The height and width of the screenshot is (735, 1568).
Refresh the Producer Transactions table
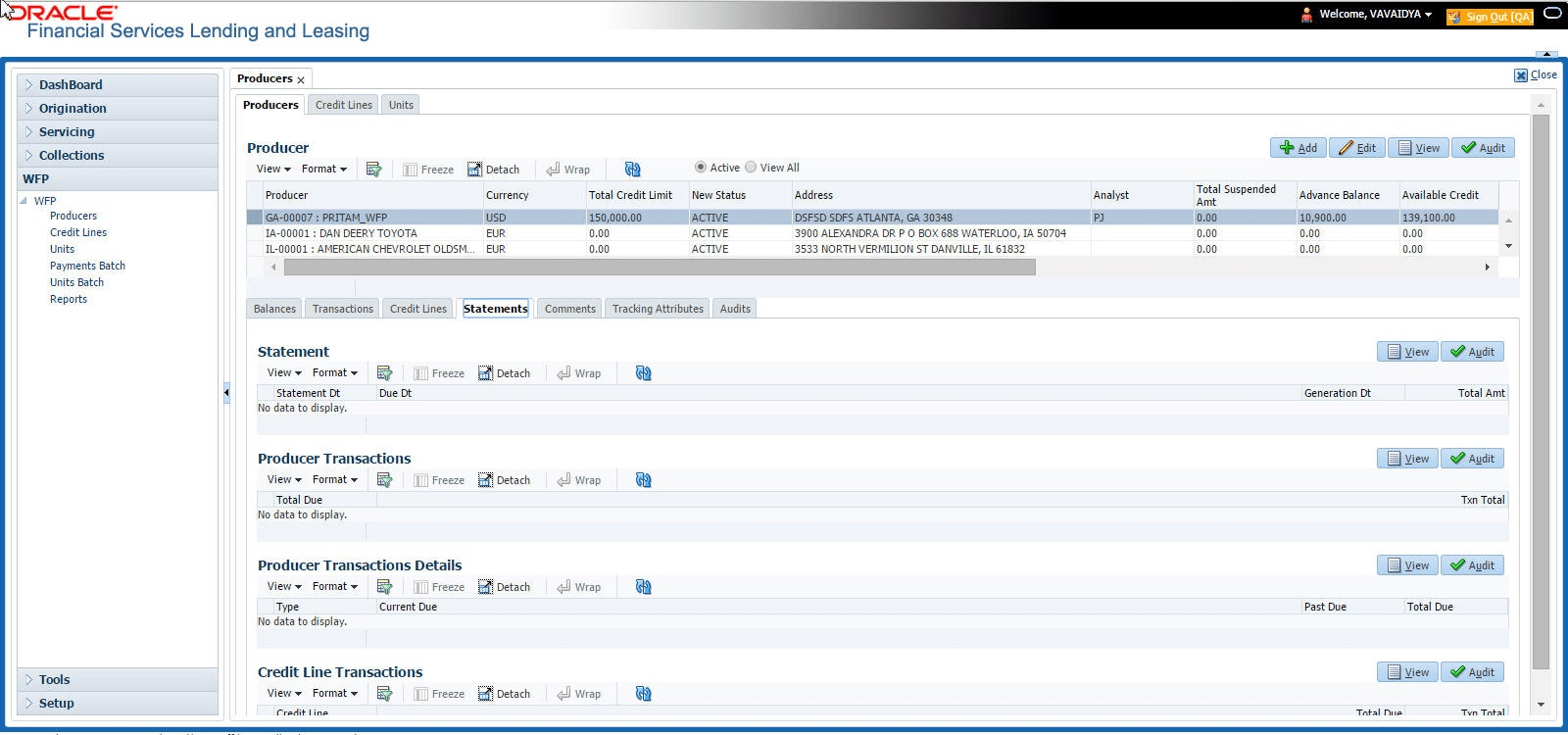[x=643, y=480]
